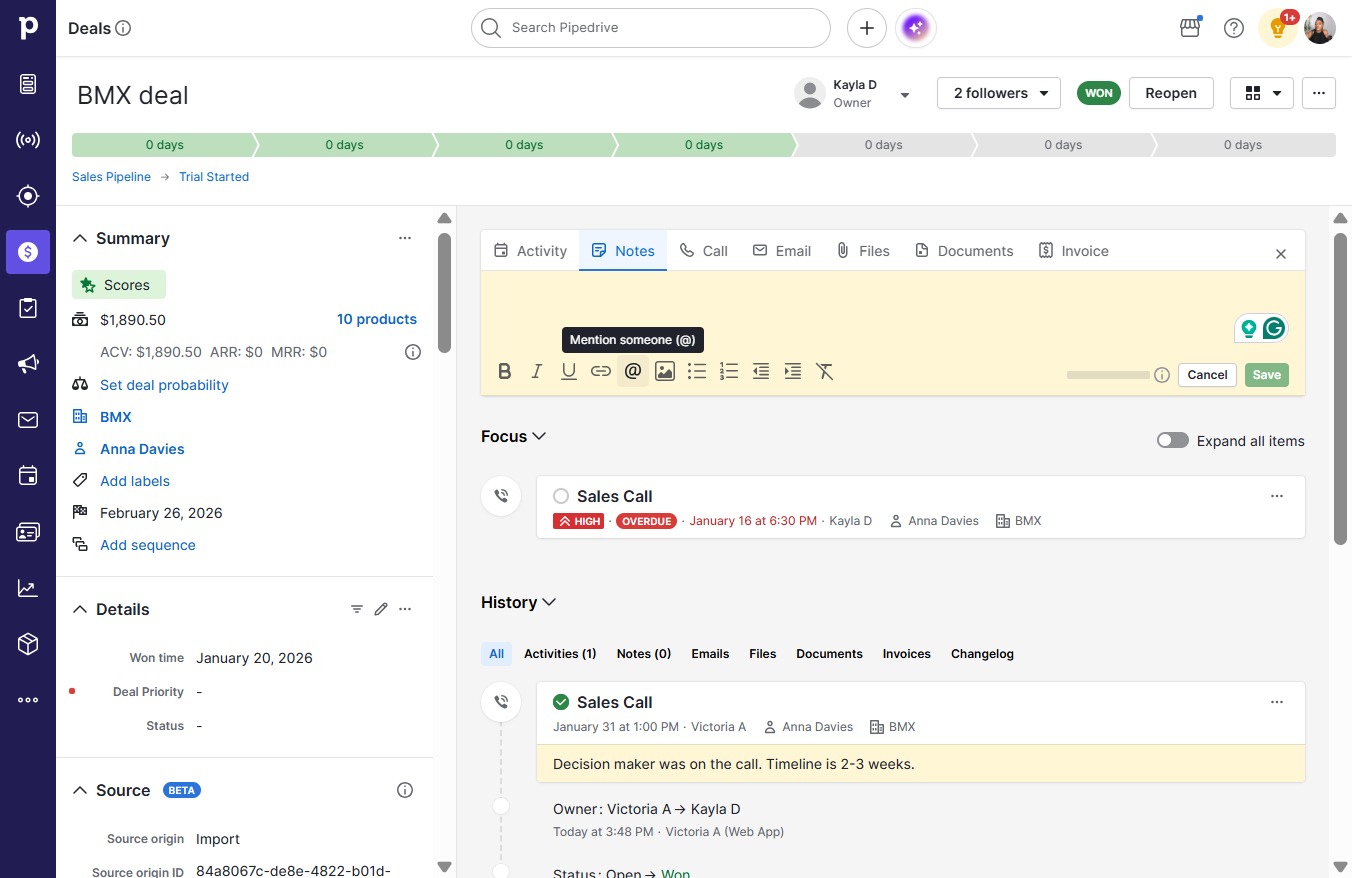Image resolution: width=1352 pixels, height=878 pixels.
Task: Open the BMX organization link in Summary
Action: pos(116,417)
